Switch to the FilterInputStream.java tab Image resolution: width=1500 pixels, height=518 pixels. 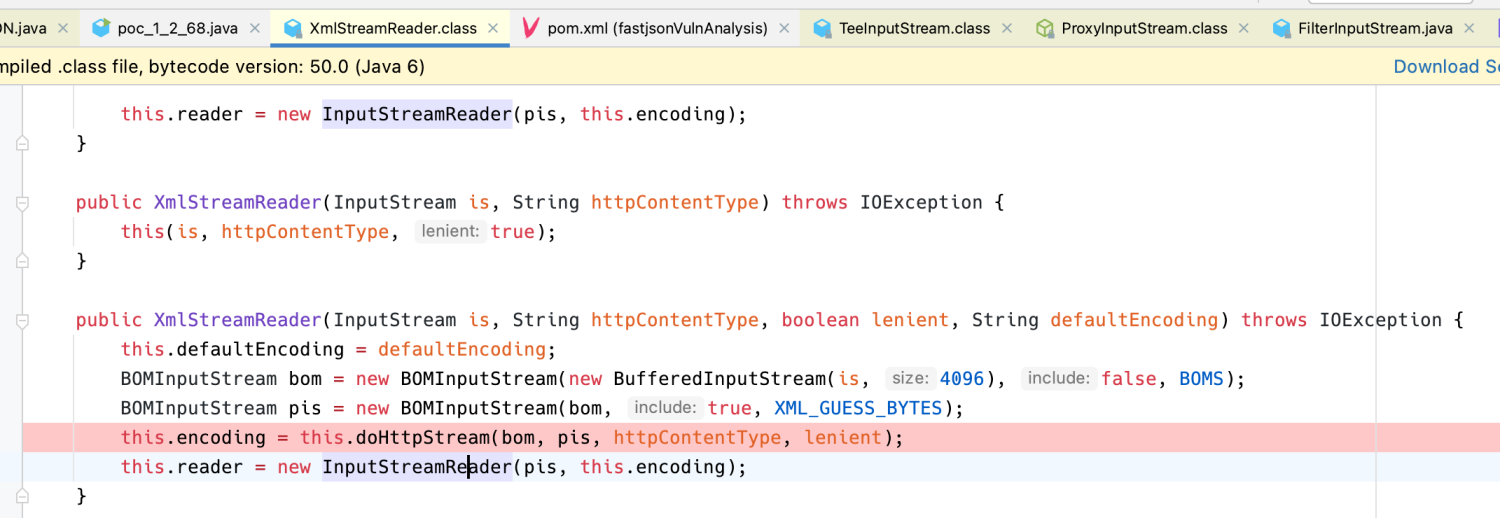pyautogui.click(x=1375, y=28)
